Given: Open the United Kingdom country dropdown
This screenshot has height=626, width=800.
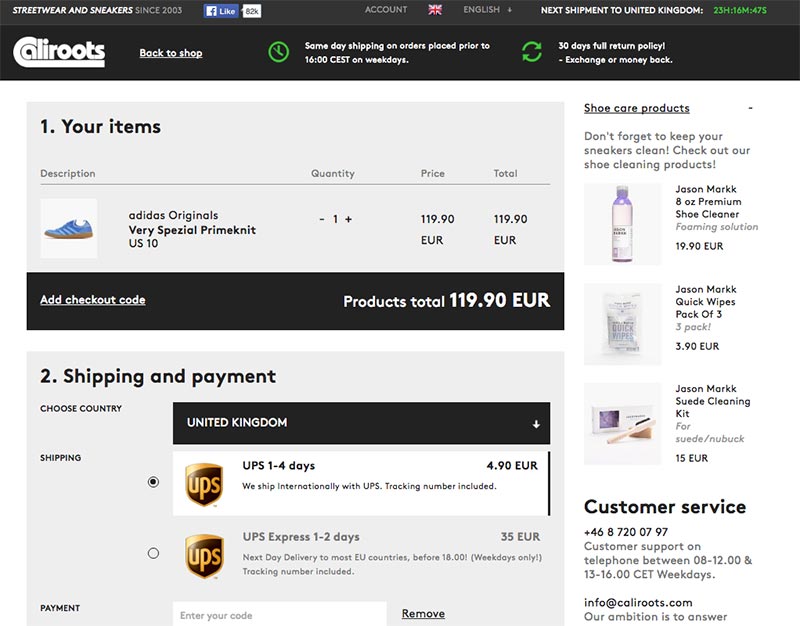Looking at the screenshot, I should click(361, 423).
